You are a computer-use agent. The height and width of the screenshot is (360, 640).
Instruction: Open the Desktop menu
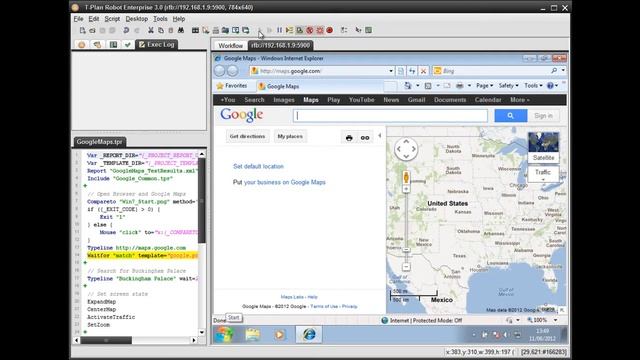[x=137, y=19]
